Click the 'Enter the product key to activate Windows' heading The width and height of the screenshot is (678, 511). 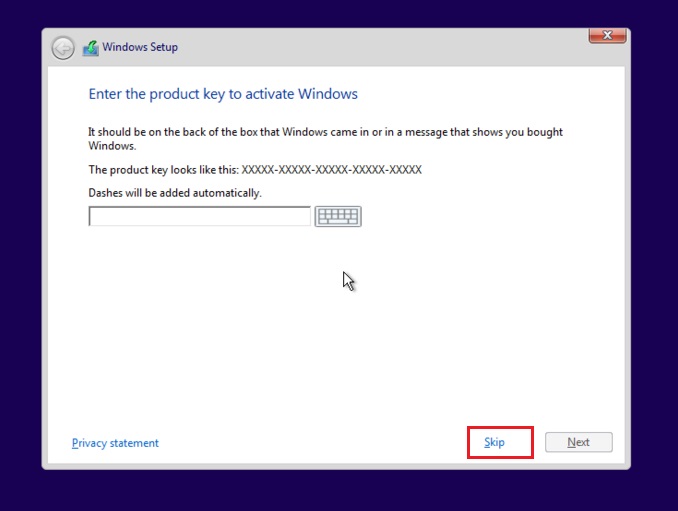pyautogui.click(x=223, y=94)
